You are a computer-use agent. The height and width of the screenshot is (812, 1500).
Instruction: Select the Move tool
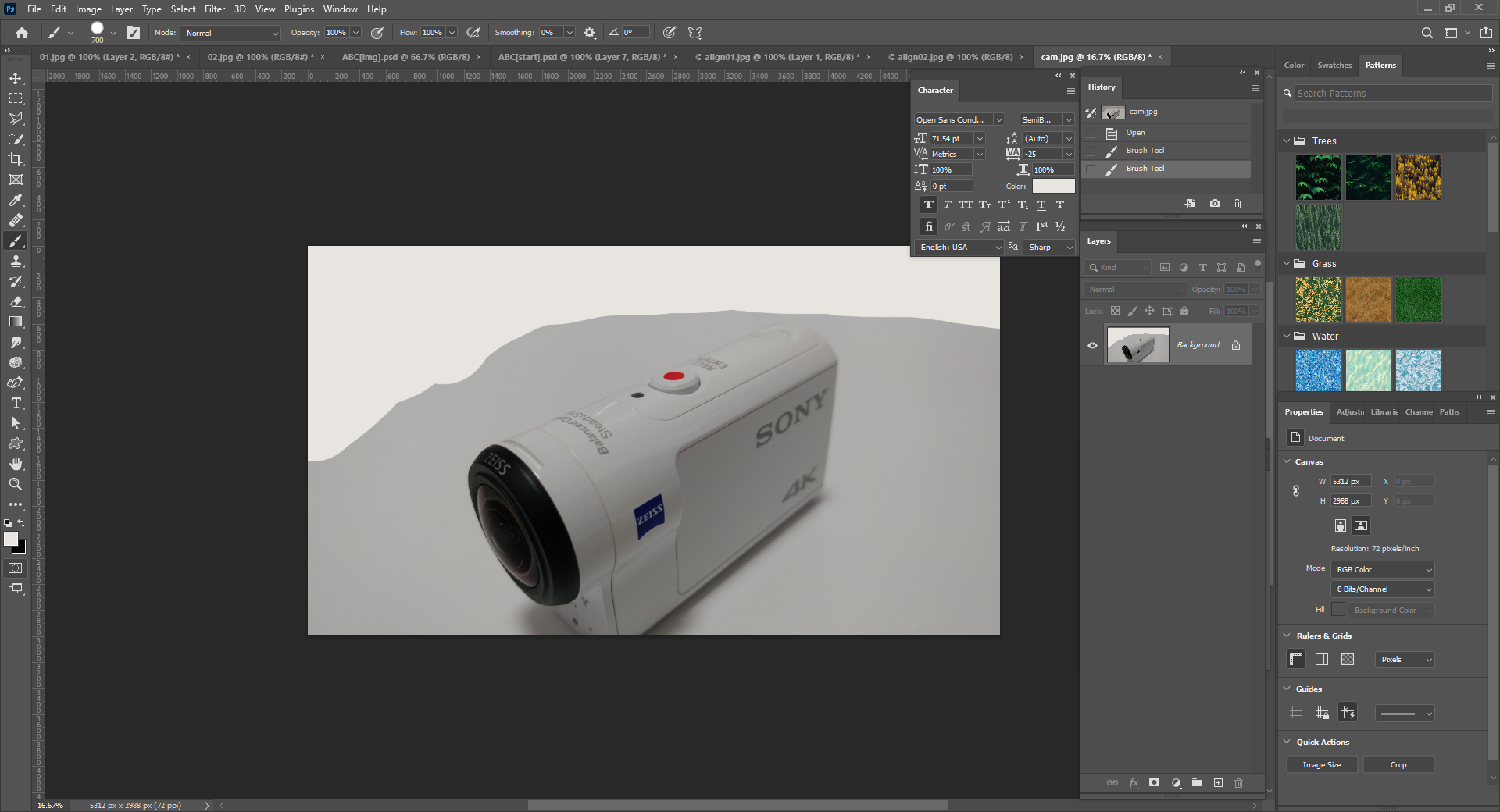click(16, 78)
